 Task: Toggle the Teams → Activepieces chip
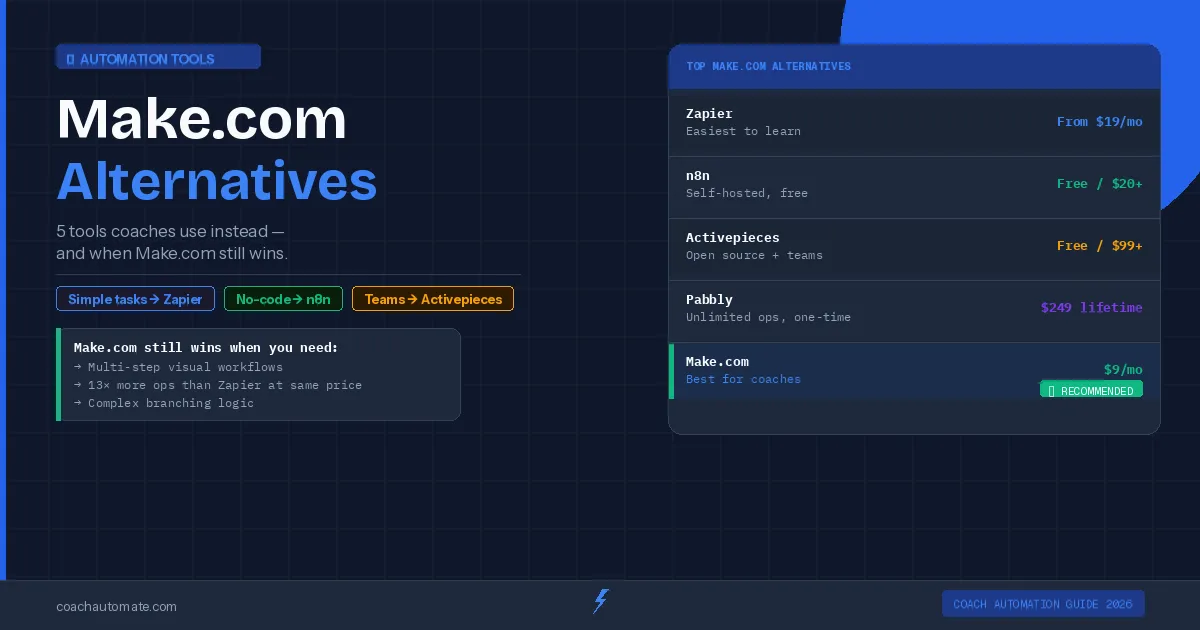(433, 298)
